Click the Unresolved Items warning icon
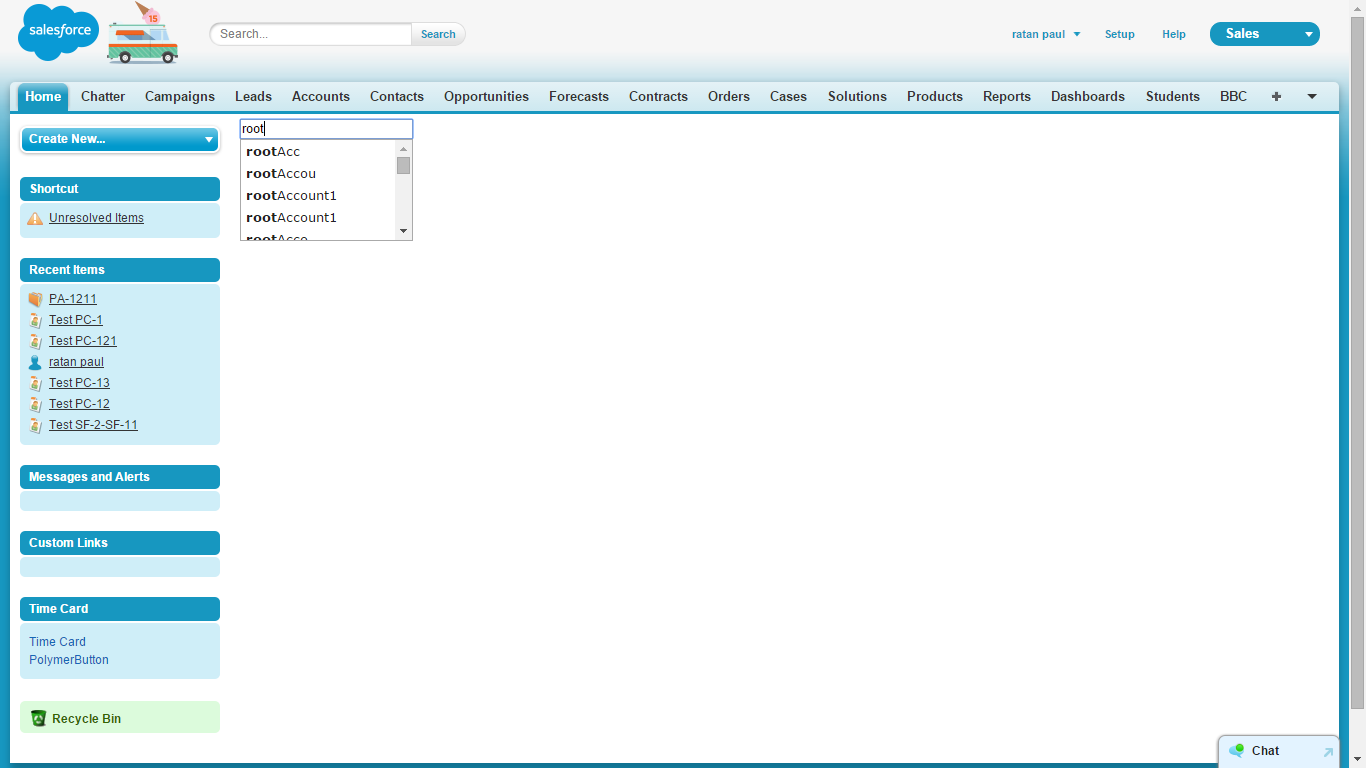1366x768 pixels. [x=35, y=218]
